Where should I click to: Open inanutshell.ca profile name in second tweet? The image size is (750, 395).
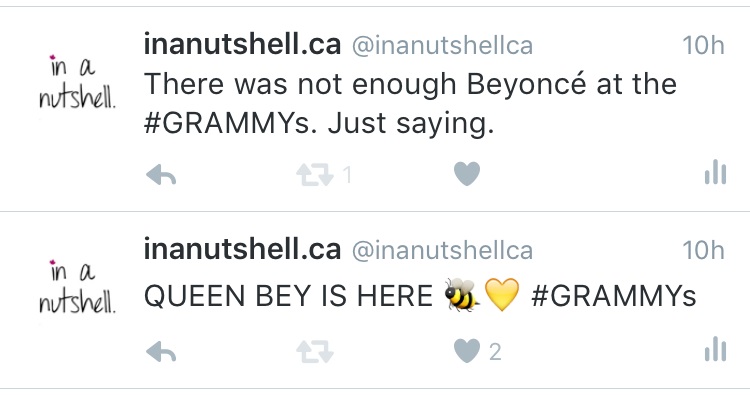[243, 250]
